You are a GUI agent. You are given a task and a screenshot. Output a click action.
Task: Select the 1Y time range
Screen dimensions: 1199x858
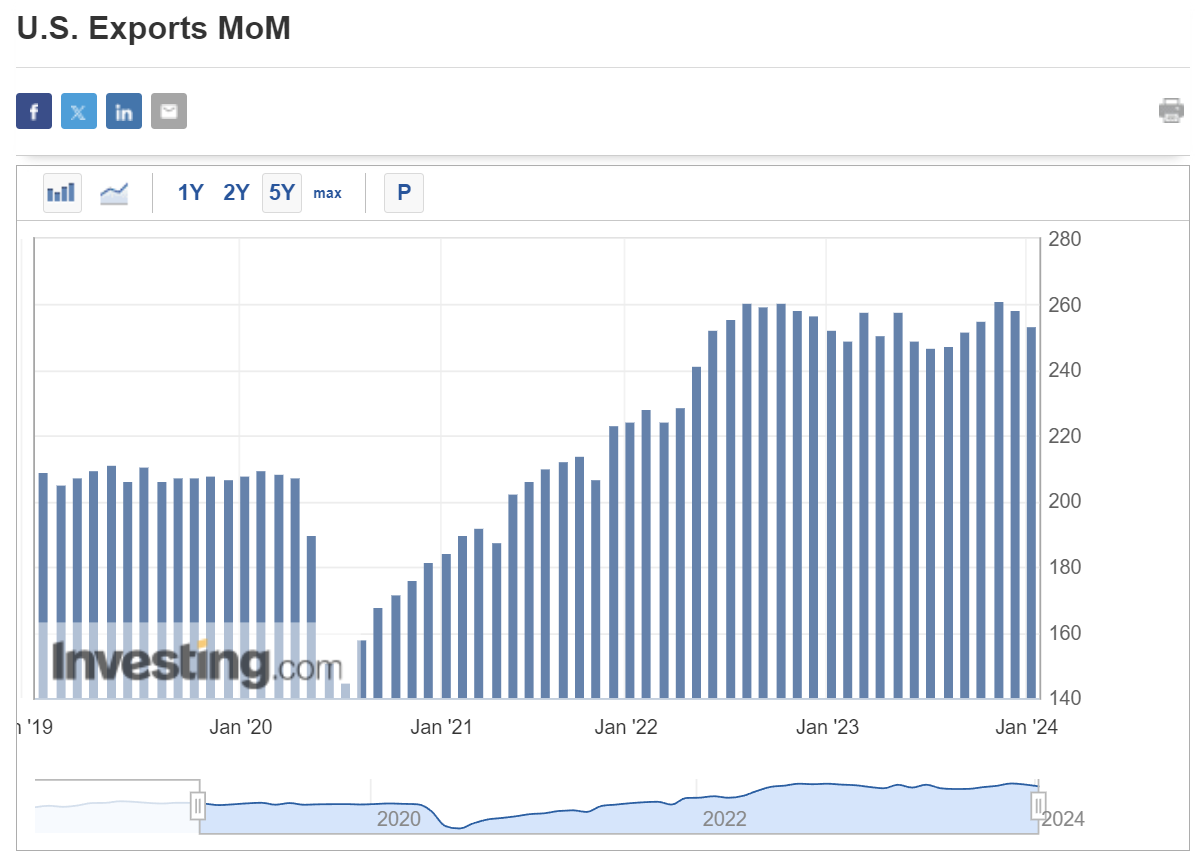point(190,193)
